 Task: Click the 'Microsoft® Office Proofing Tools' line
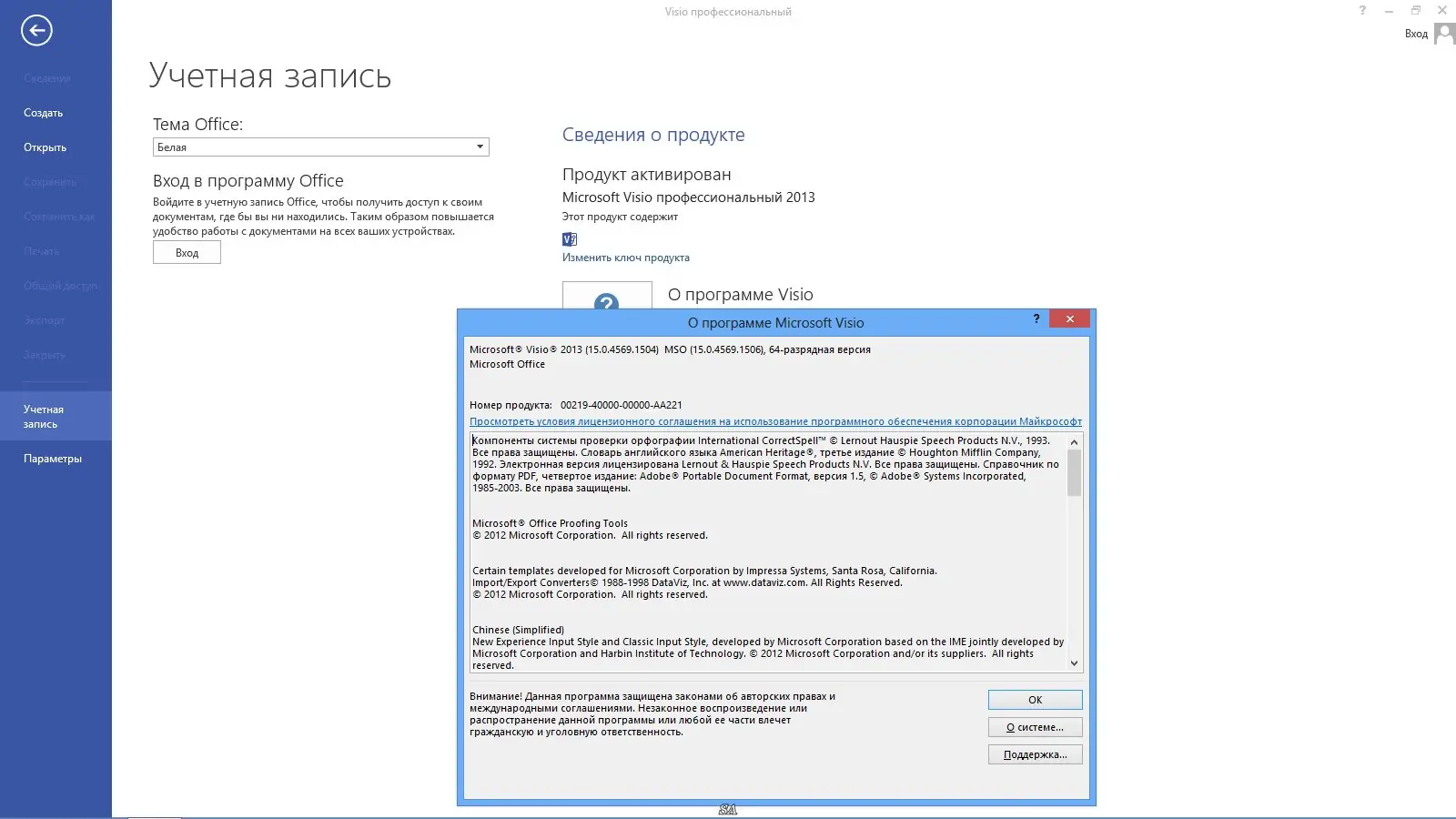(550, 523)
